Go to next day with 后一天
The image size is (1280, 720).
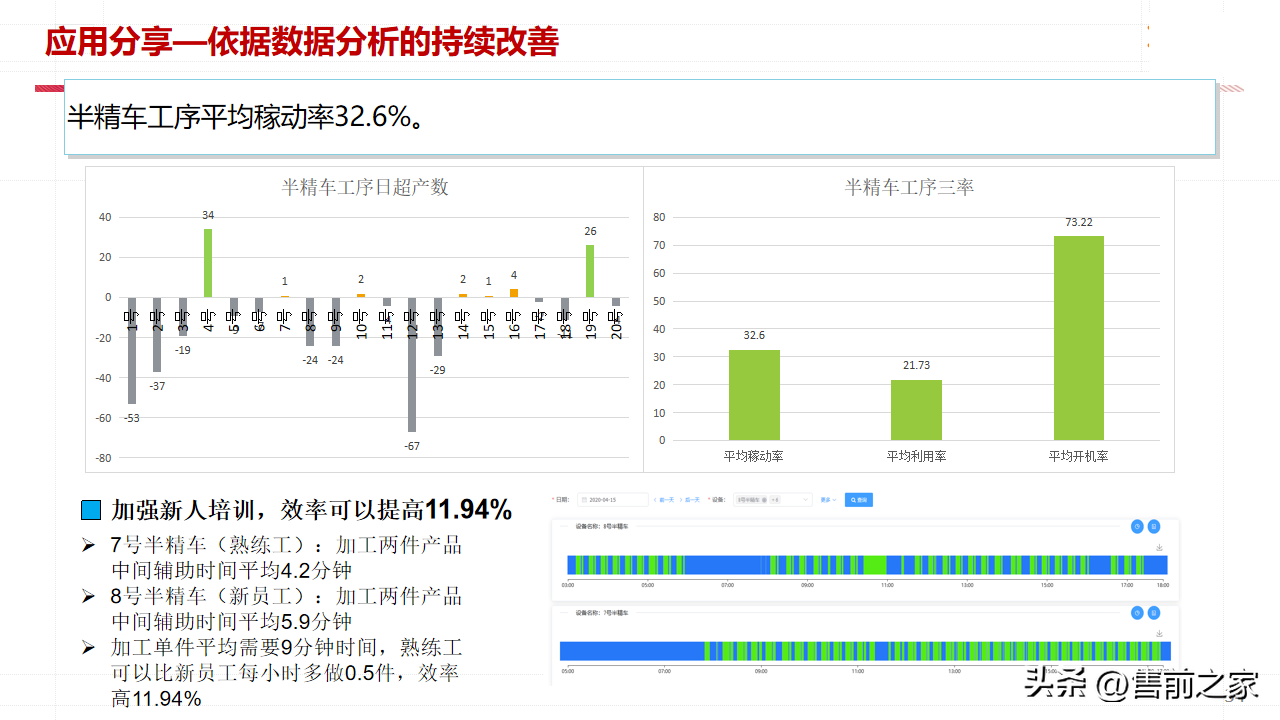(x=690, y=500)
